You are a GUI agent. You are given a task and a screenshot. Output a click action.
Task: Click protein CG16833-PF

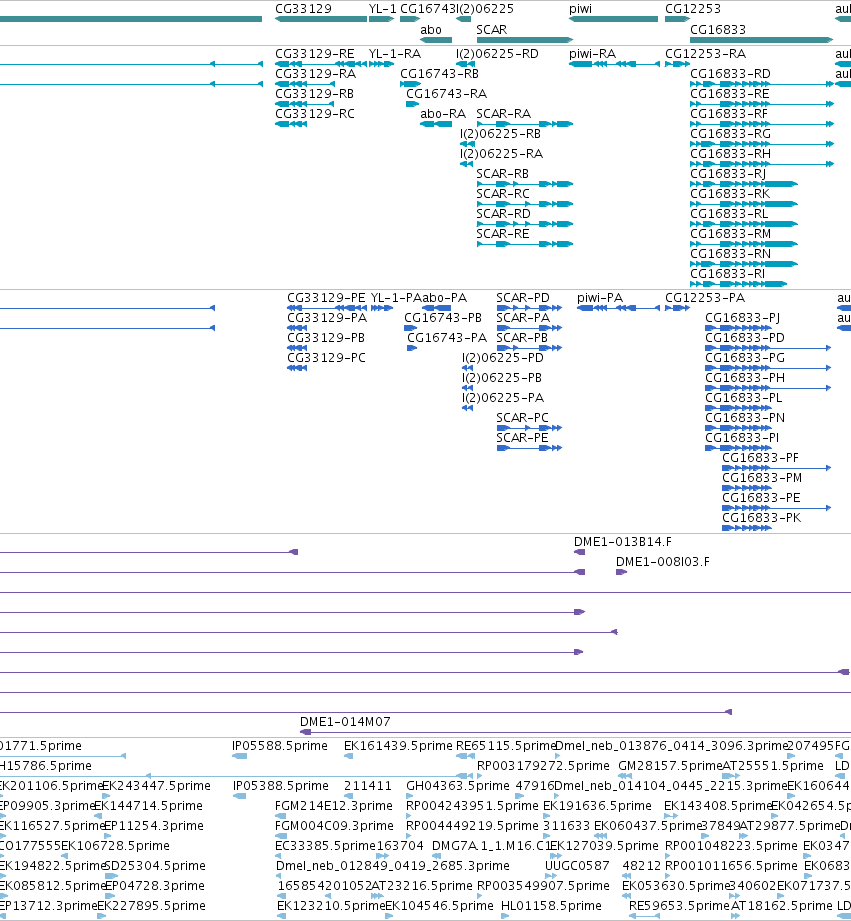coord(760,458)
